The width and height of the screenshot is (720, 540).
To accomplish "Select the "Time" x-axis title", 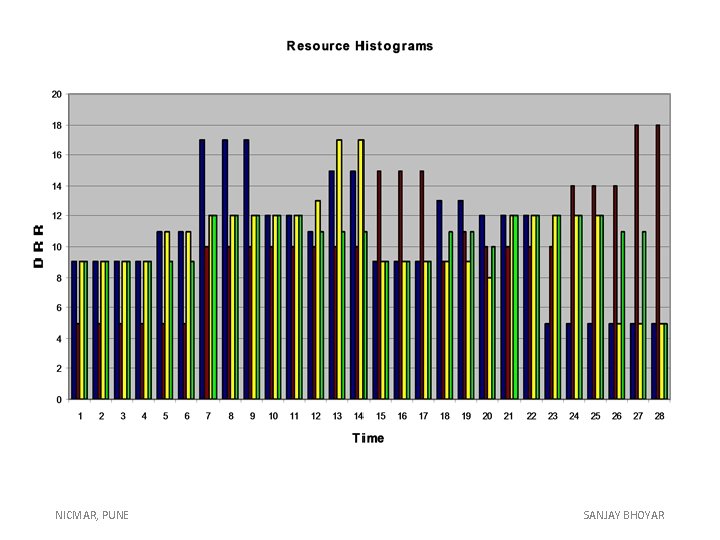I will coord(368,438).
